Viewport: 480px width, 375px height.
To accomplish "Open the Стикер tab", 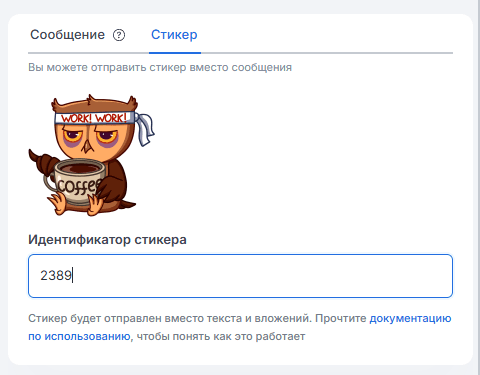I will click(174, 35).
